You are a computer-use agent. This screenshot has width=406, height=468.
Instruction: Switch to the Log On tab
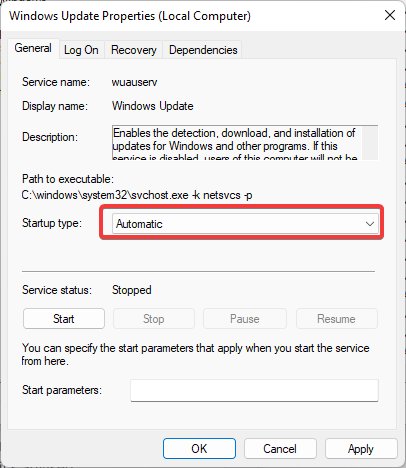81,50
